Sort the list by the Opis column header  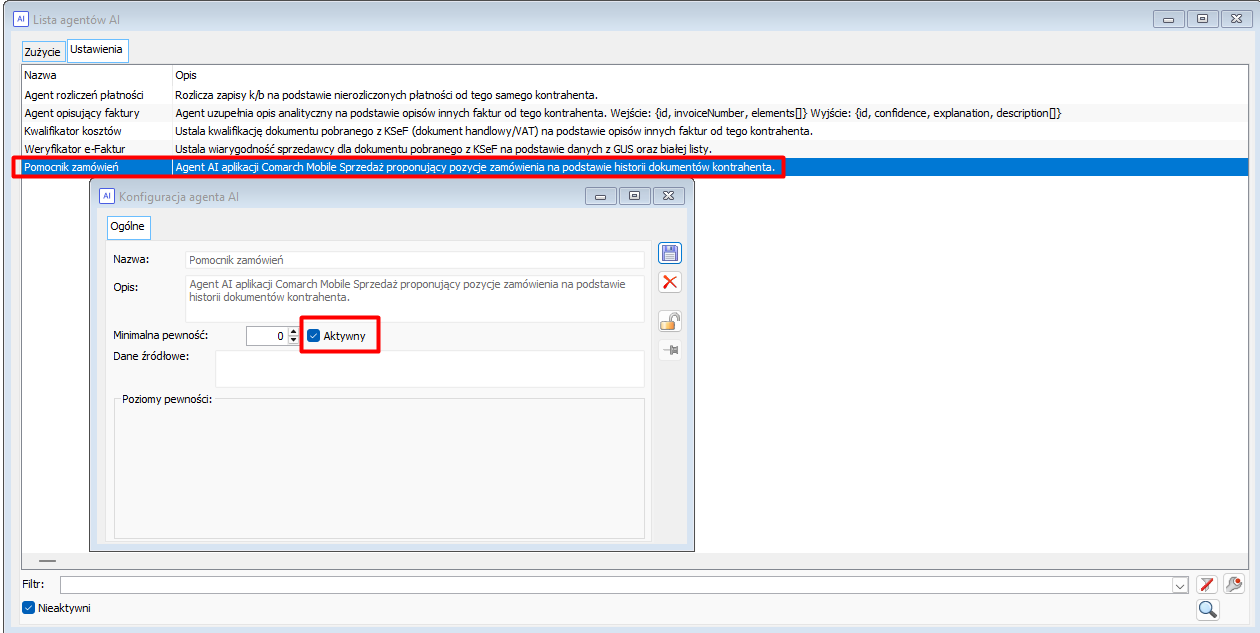(x=711, y=75)
